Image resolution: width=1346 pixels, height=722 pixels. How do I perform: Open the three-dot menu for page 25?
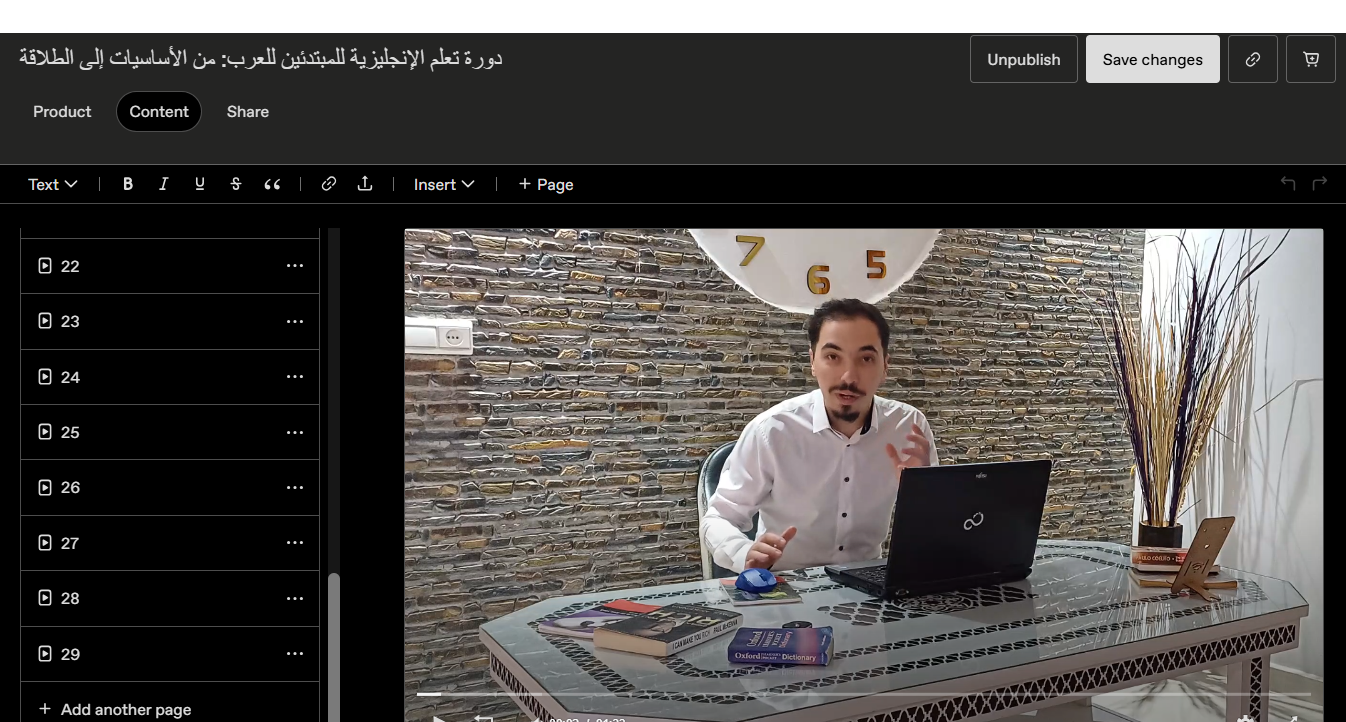295,432
